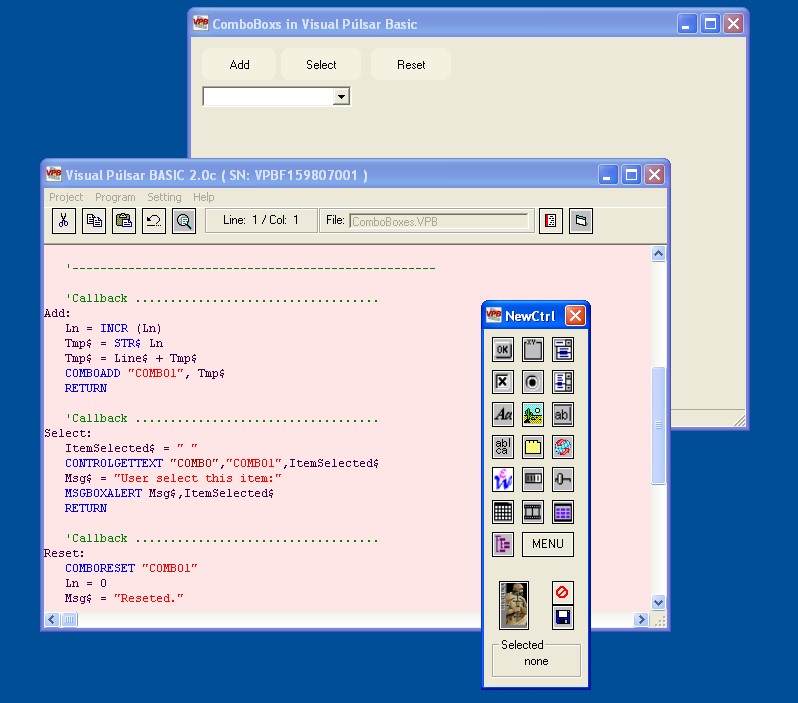Open the Setting menu
The width and height of the screenshot is (798, 703).
164,197
